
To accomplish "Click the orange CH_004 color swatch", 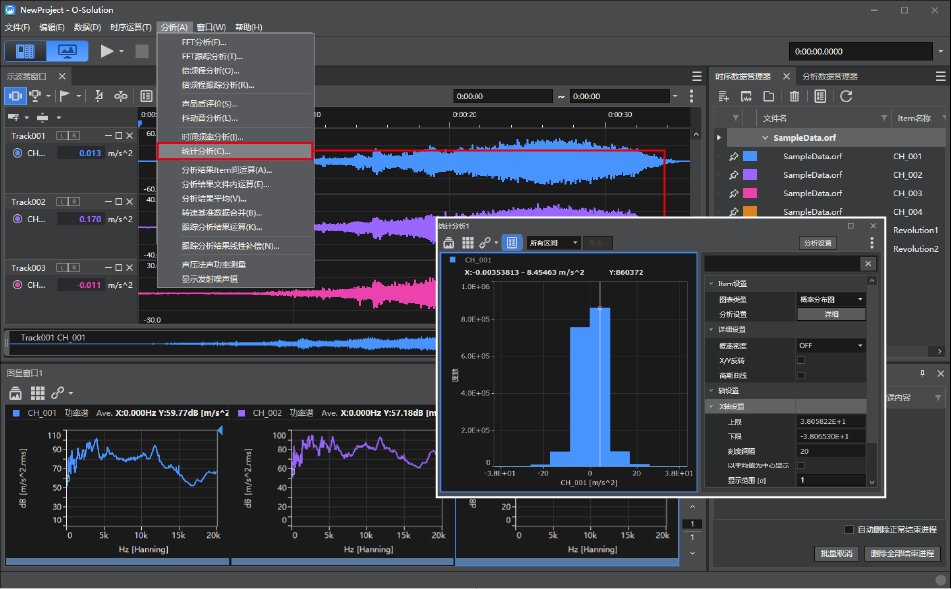I will (x=750, y=212).
